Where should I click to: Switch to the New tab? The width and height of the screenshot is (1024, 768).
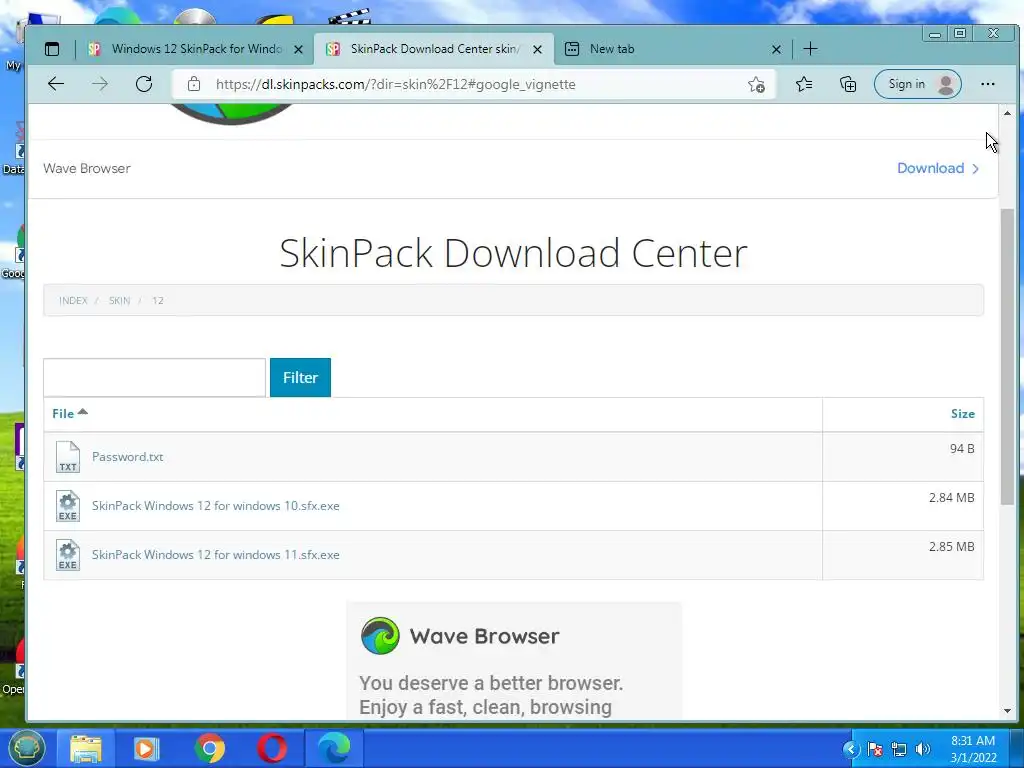click(671, 49)
